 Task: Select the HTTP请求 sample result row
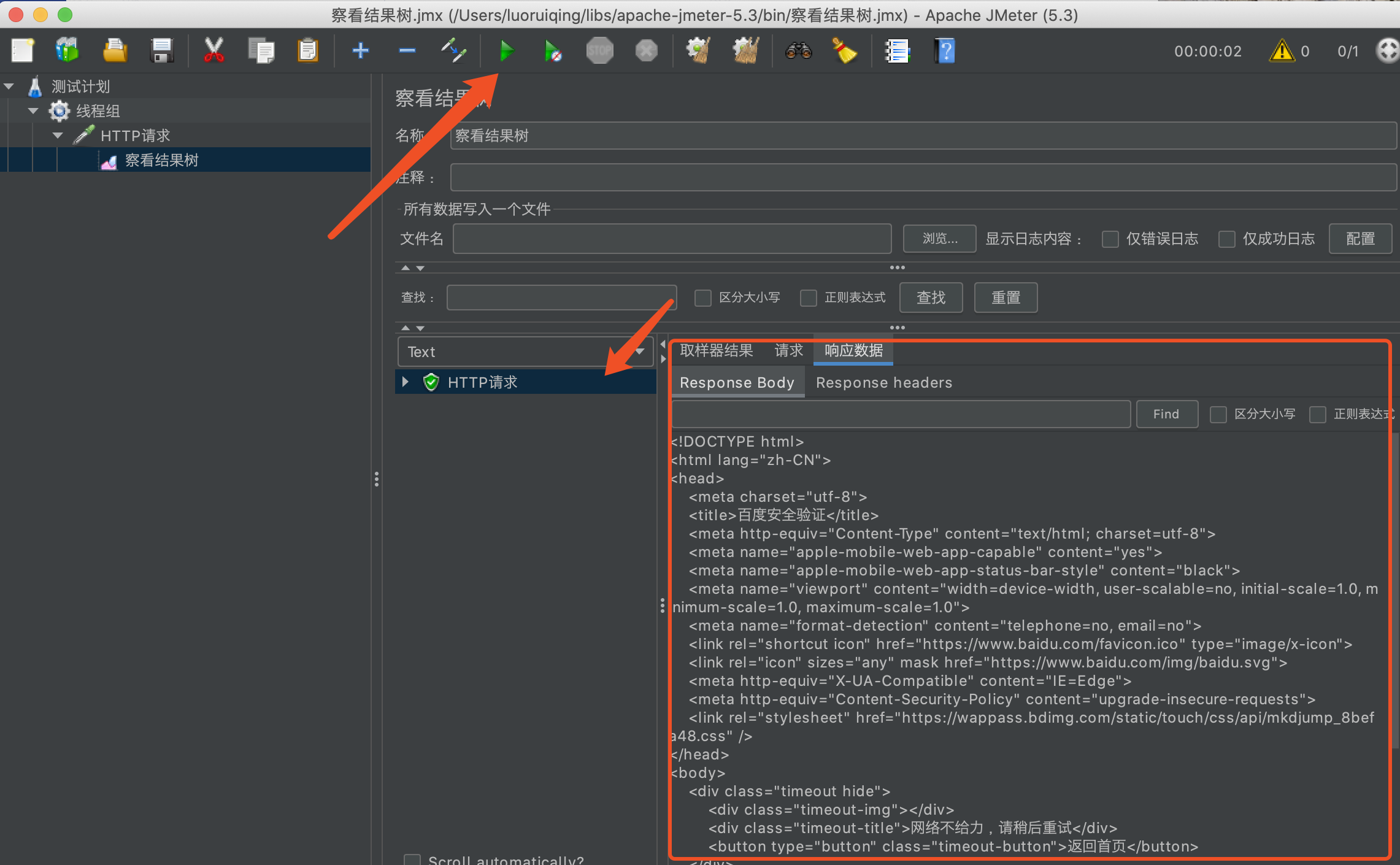pyautogui.click(x=526, y=382)
